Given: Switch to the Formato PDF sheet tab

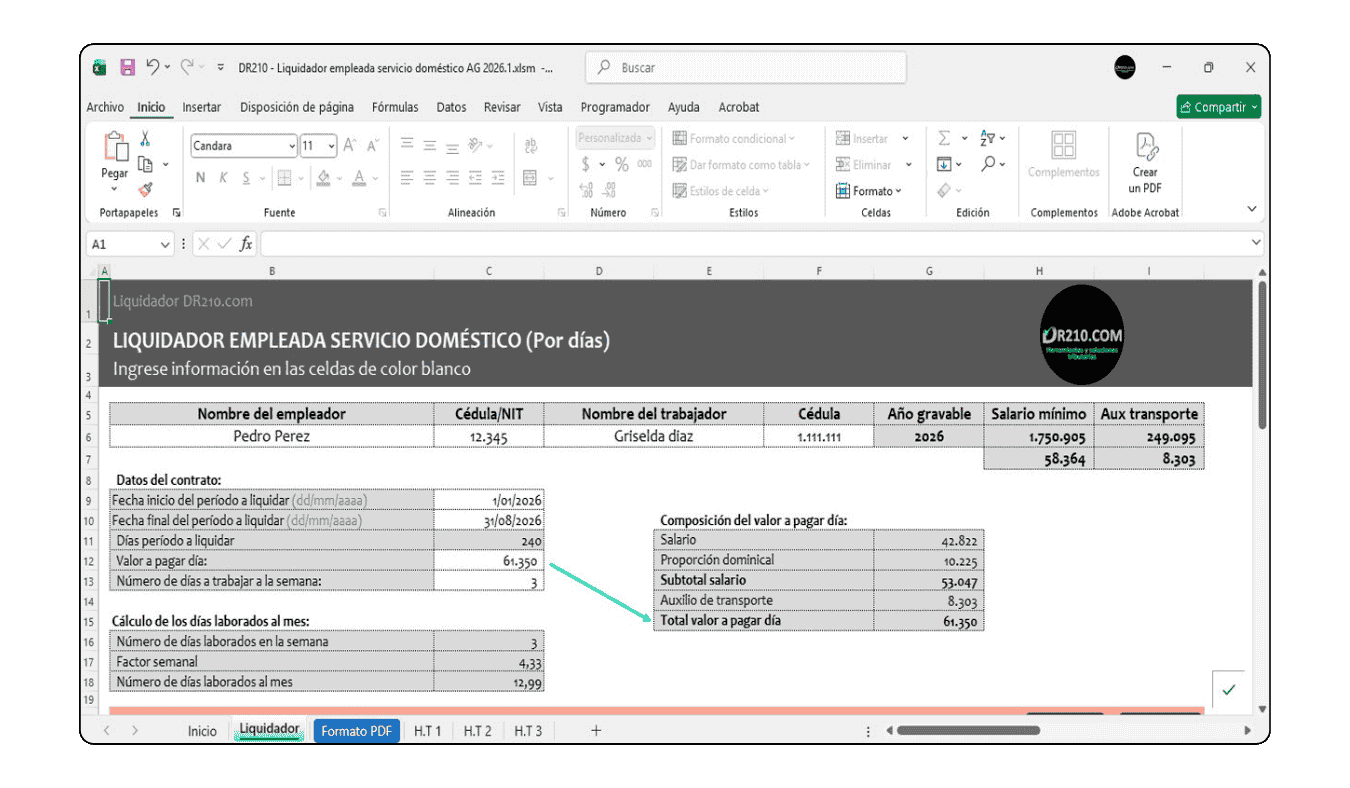Looking at the screenshot, I should click(356, 731).
